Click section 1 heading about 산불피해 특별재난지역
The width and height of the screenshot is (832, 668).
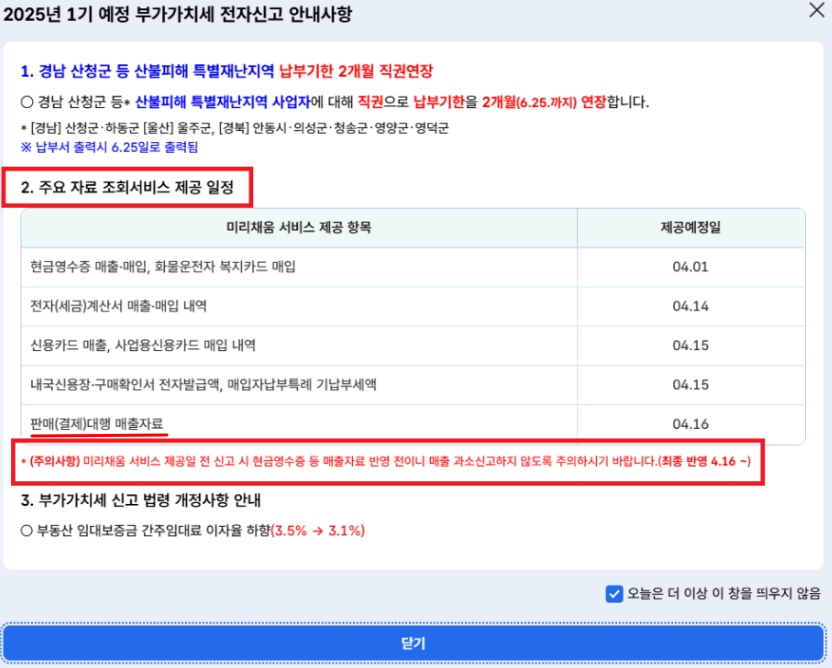tap(227, 72)
